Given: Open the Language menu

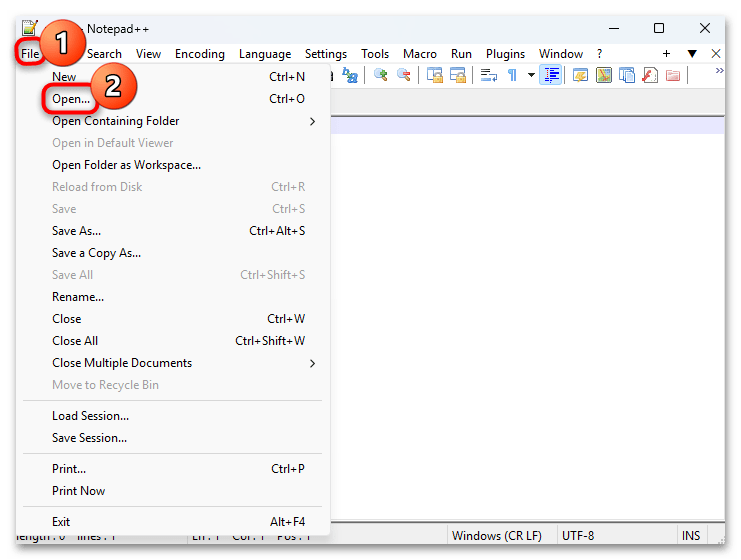Looking at the screenshot, I should pos(265,54).
